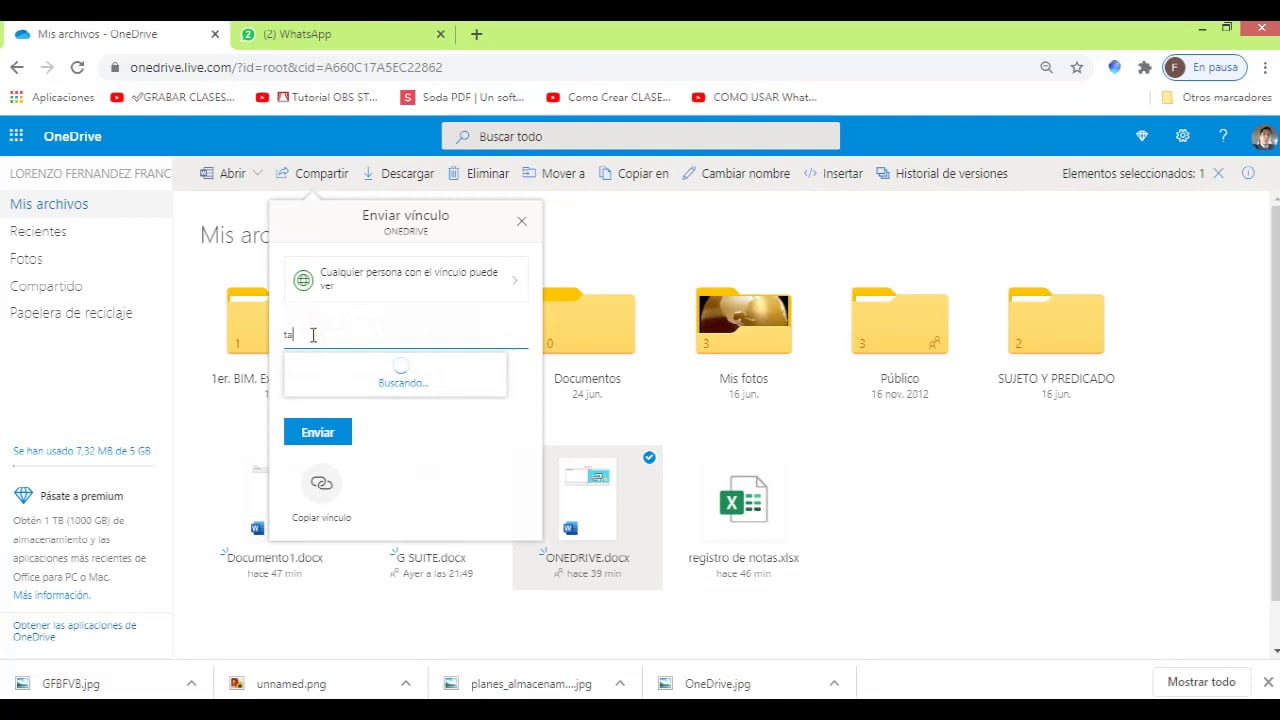The width and height of the screenshot is (1280, 720).
Task: Expand unnamed.png download options
Action: click(x=405, y=684)
